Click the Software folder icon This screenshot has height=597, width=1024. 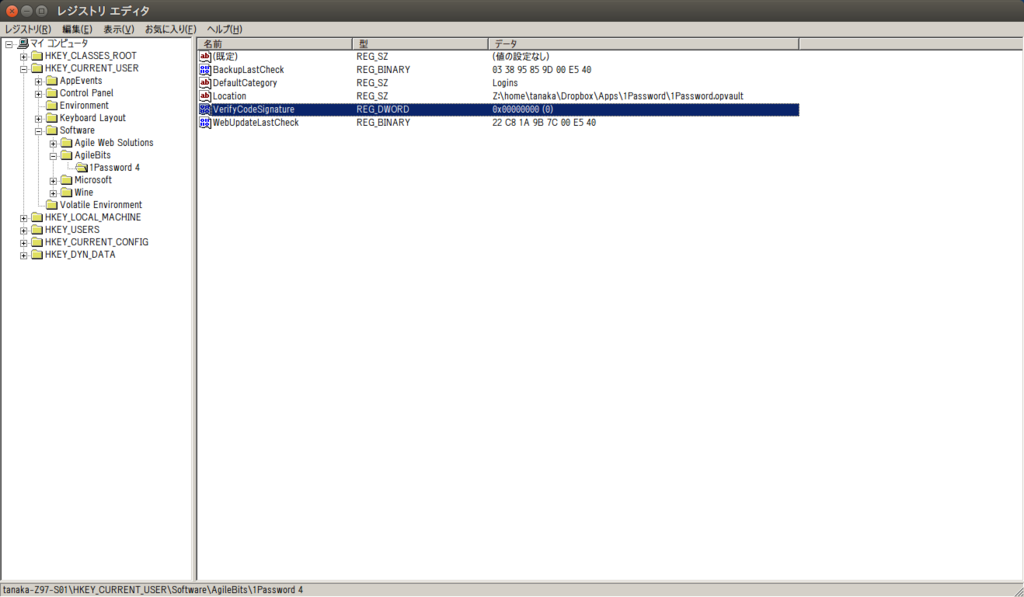click(x=52, y=131)
